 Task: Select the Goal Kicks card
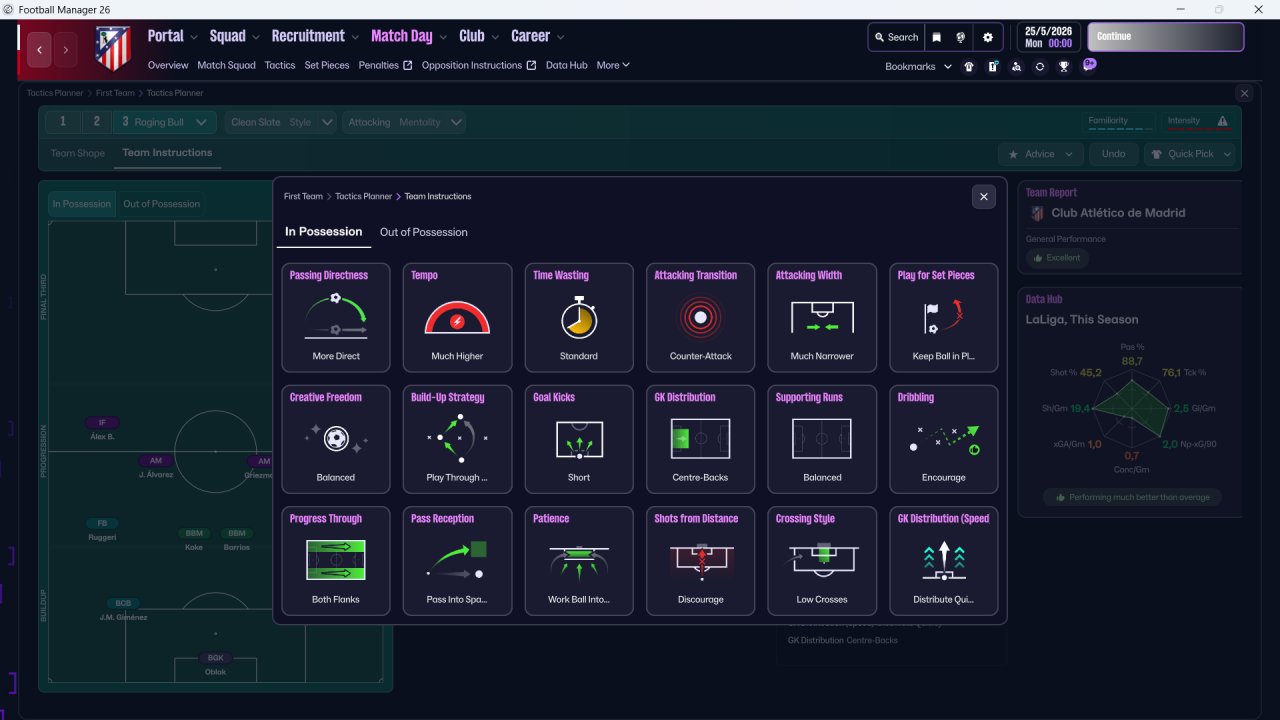[x=579, y=439]
